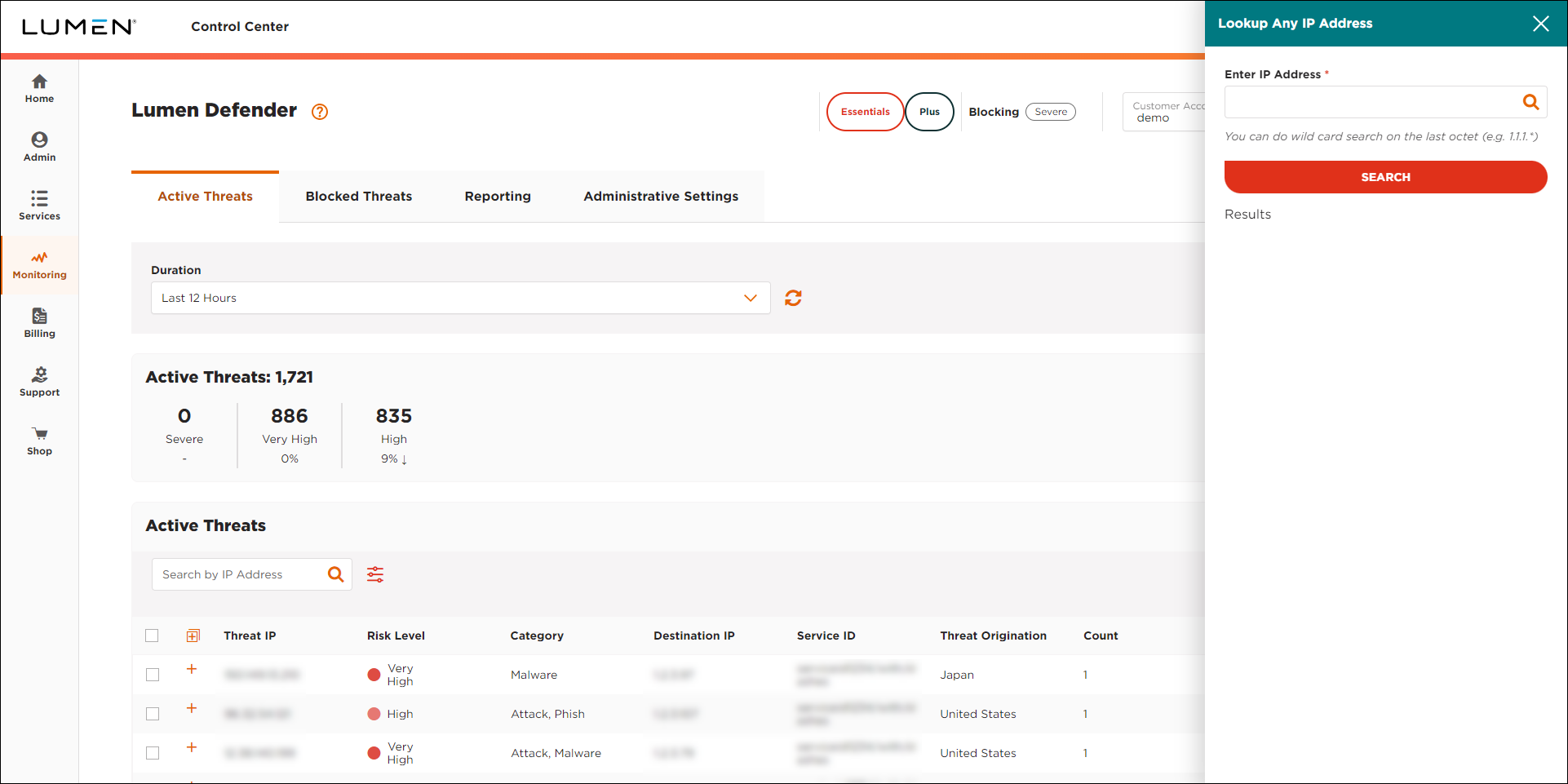Expand the Japan Malware threat row

tap(192, 669)
